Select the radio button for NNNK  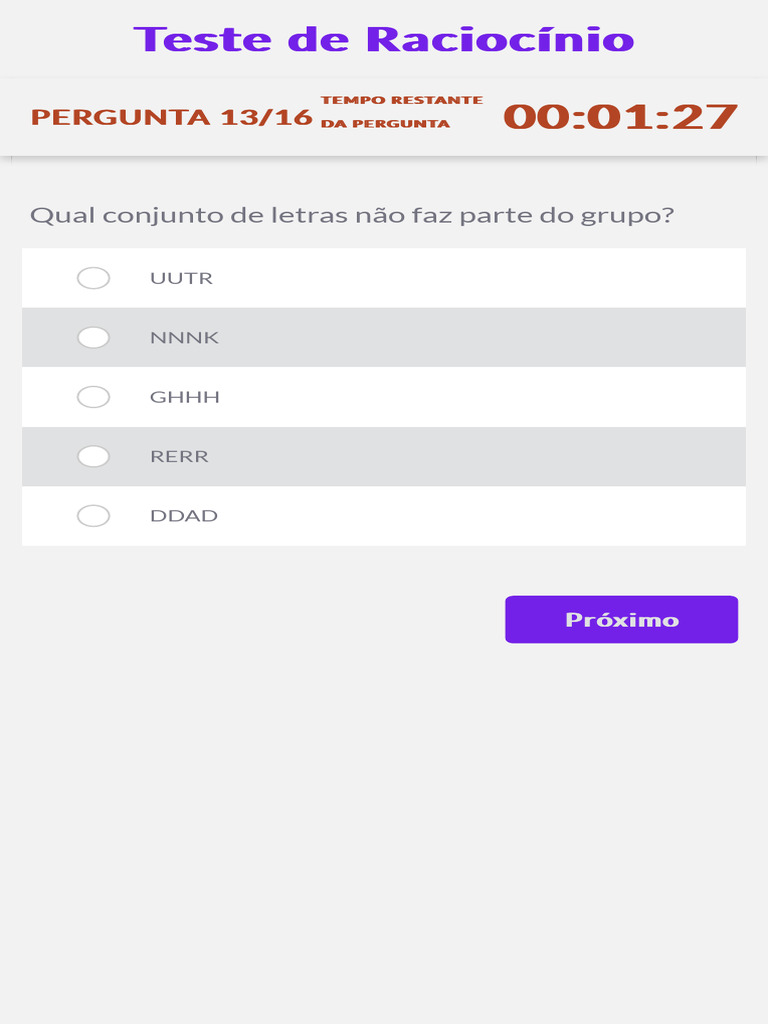click(x=94, y=338)
